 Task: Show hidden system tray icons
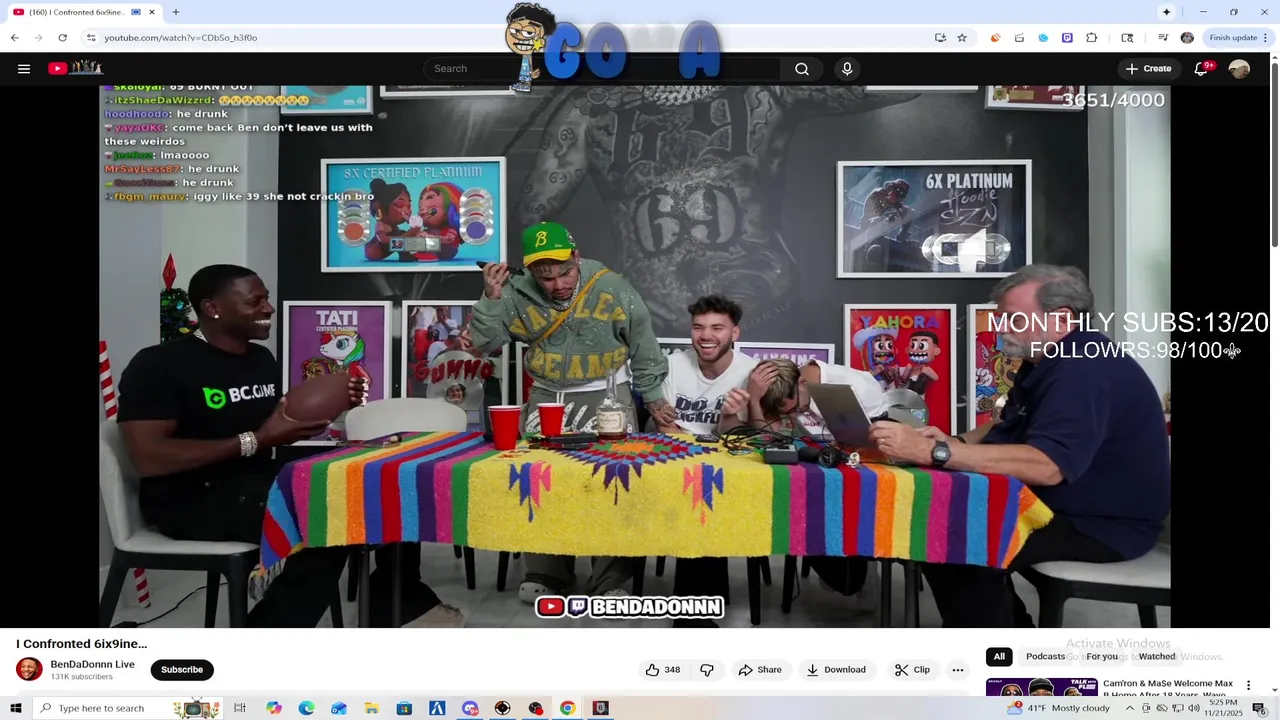point(1130,708)
